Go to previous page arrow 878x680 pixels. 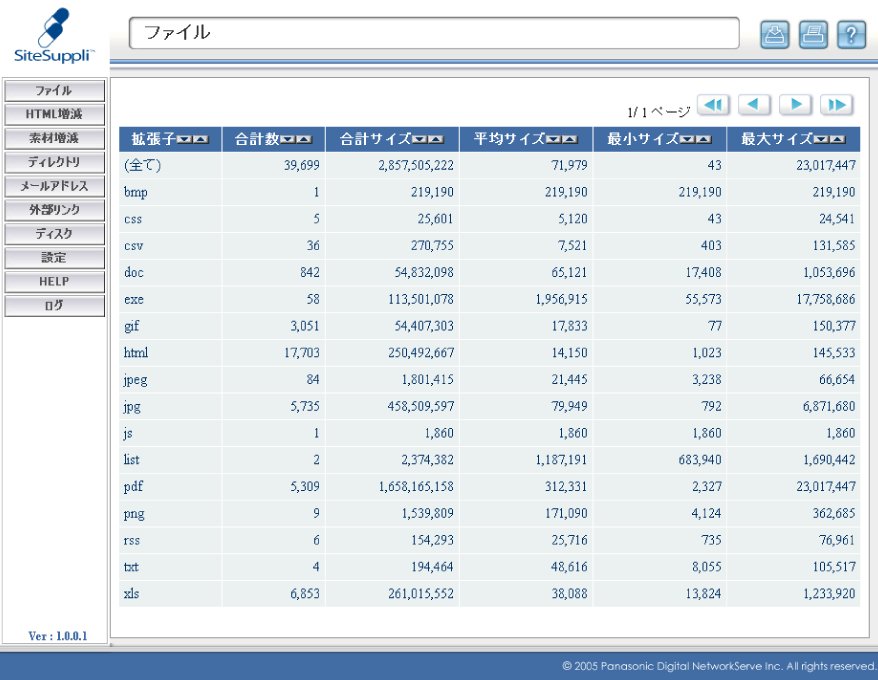(x=755, y=105)
